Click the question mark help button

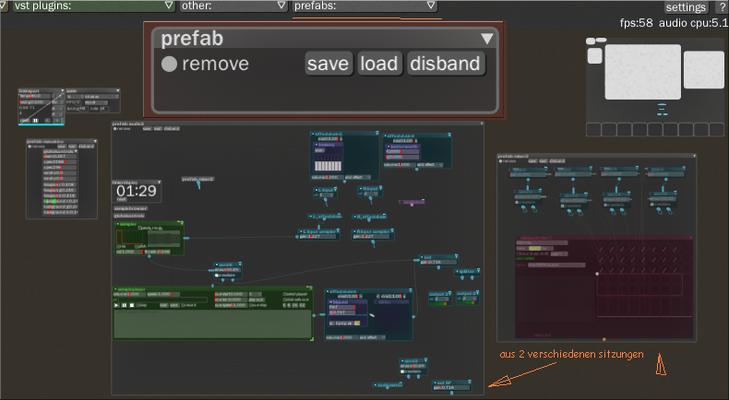pyautogui.click(x=722, y=7)
